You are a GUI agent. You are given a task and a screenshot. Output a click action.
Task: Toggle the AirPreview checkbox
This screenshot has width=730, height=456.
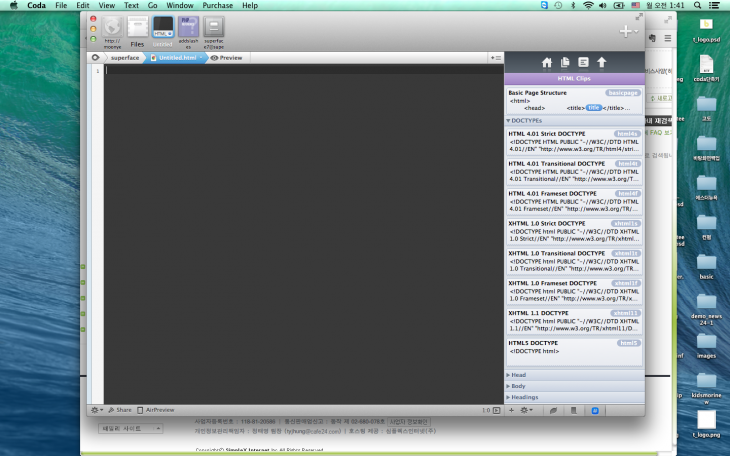tap(141, 409)
